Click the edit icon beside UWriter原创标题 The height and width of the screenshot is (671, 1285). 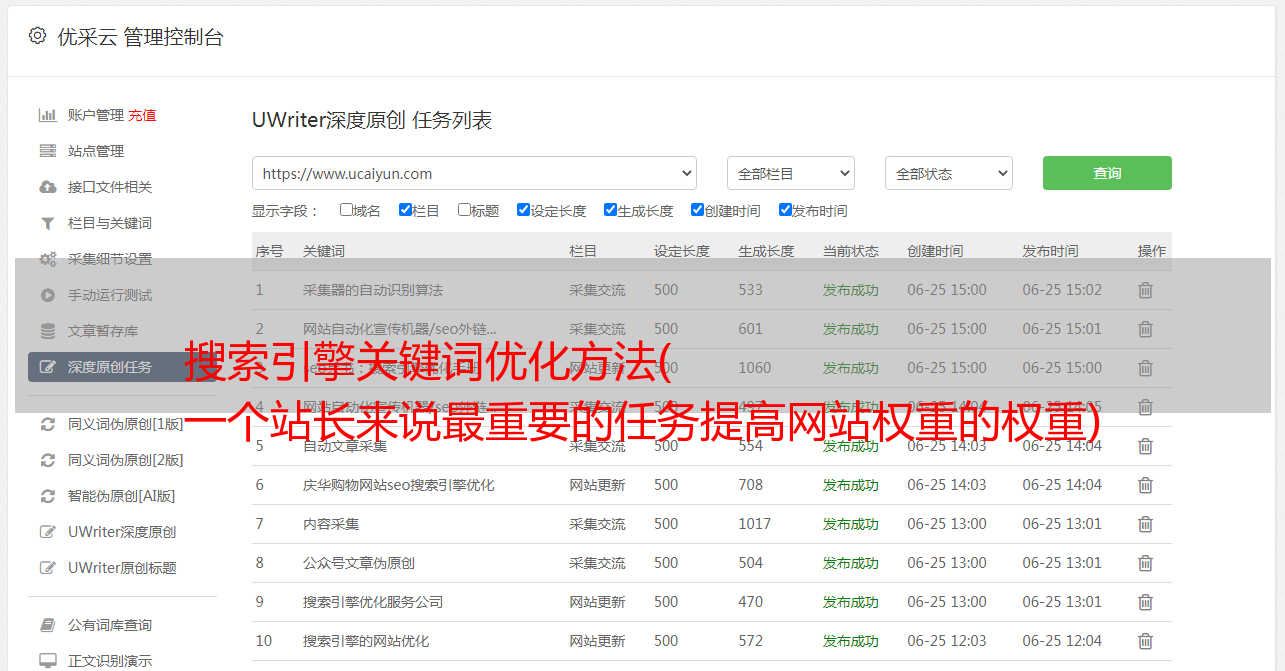pos(47,568)
